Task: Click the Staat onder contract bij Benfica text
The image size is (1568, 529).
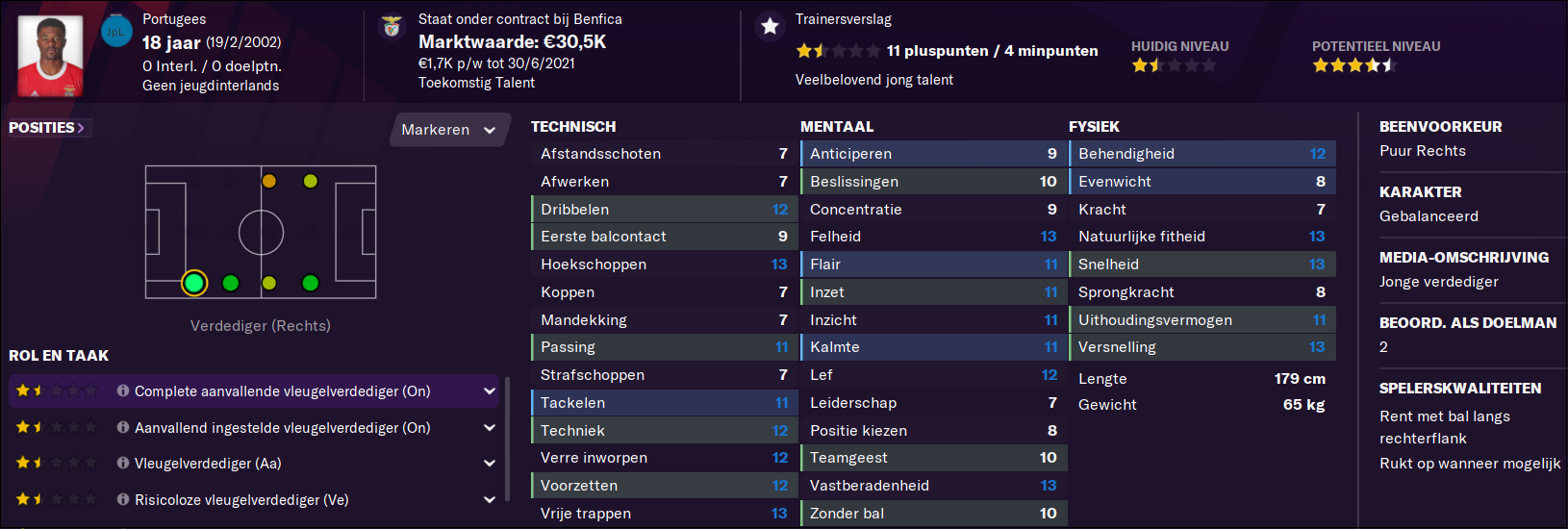Action: tap(519, 19)
